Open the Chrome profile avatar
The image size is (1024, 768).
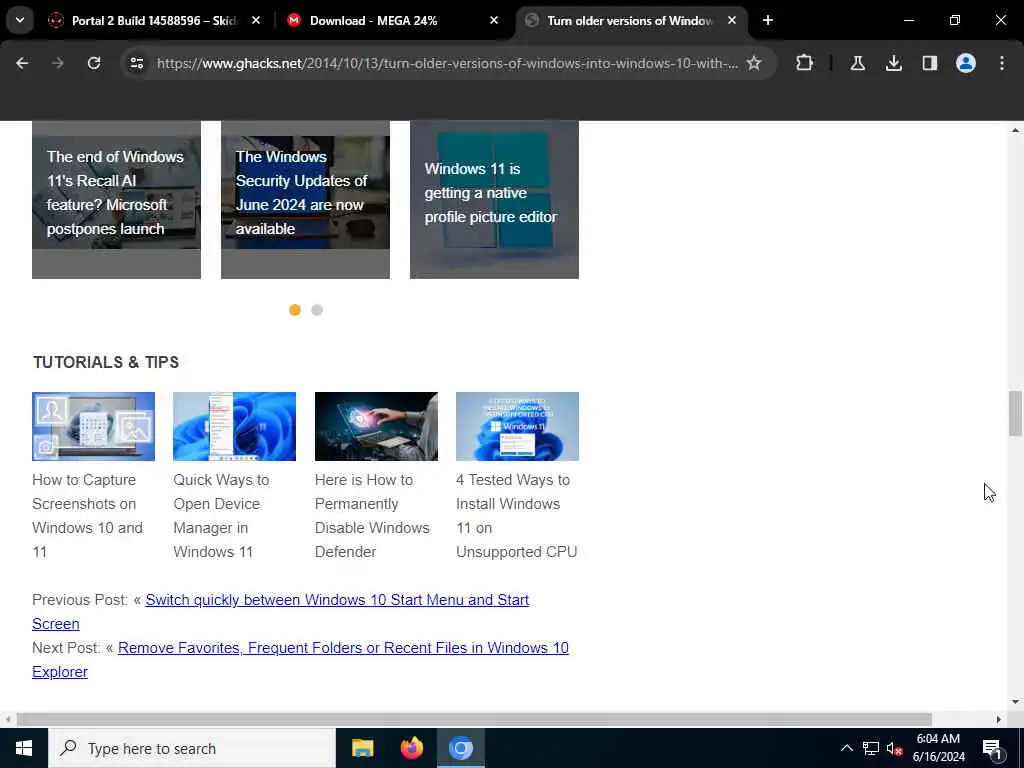point(965,63)
